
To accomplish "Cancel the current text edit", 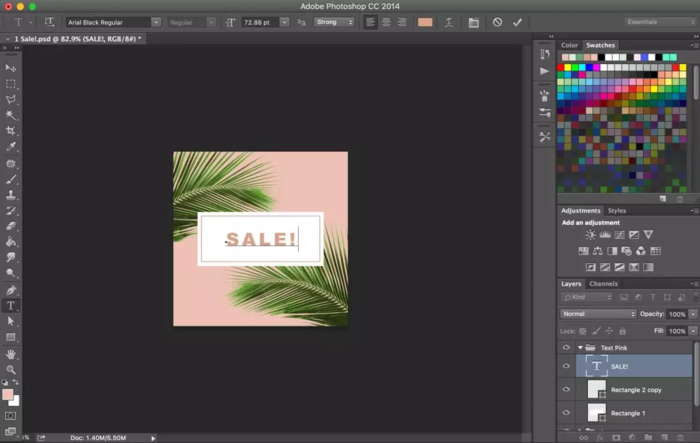I will [497, 22].
